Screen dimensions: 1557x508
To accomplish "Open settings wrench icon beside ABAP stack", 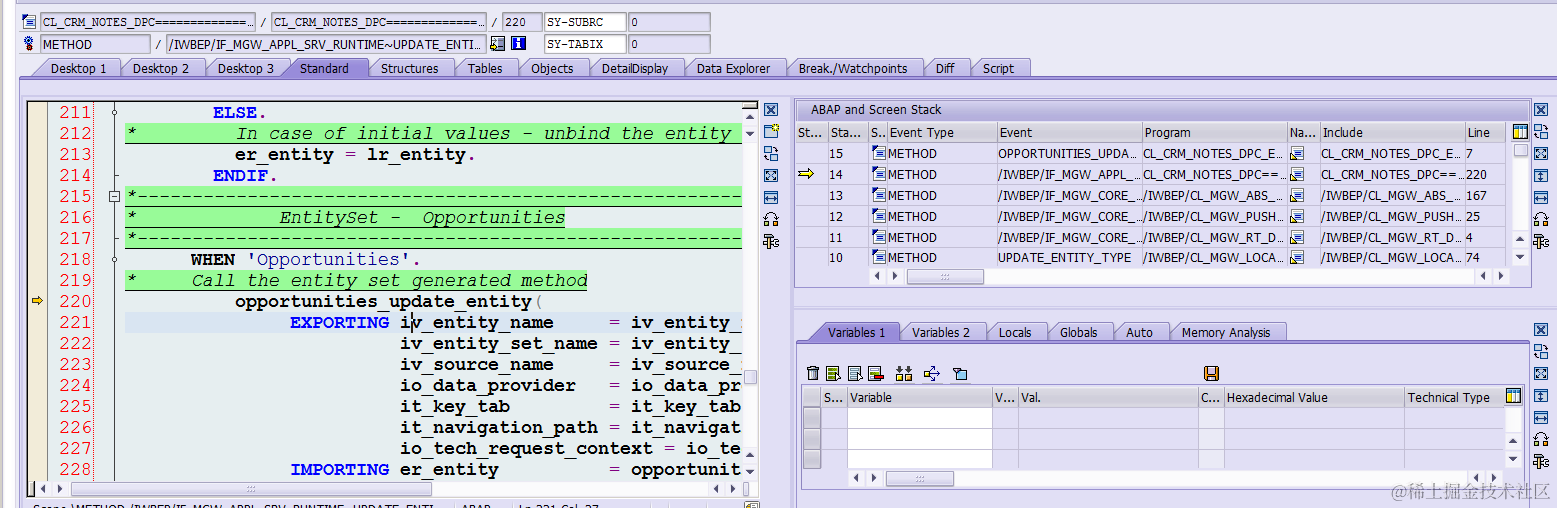I will (x=1541, y=241).
